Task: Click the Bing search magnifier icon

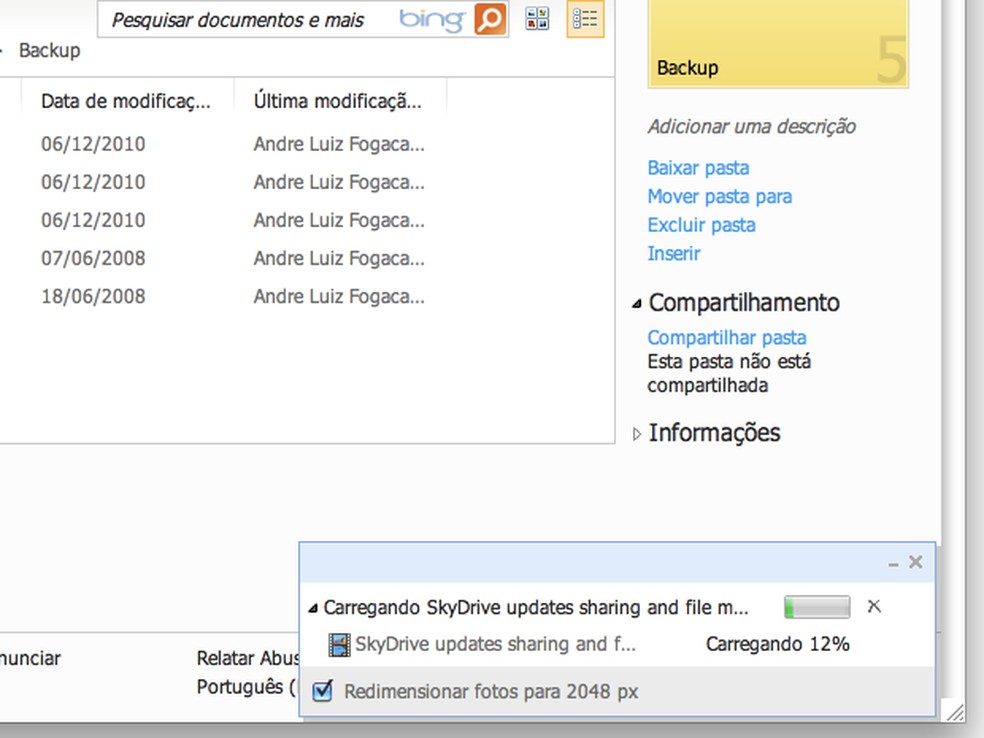Action: coord(489,18)
